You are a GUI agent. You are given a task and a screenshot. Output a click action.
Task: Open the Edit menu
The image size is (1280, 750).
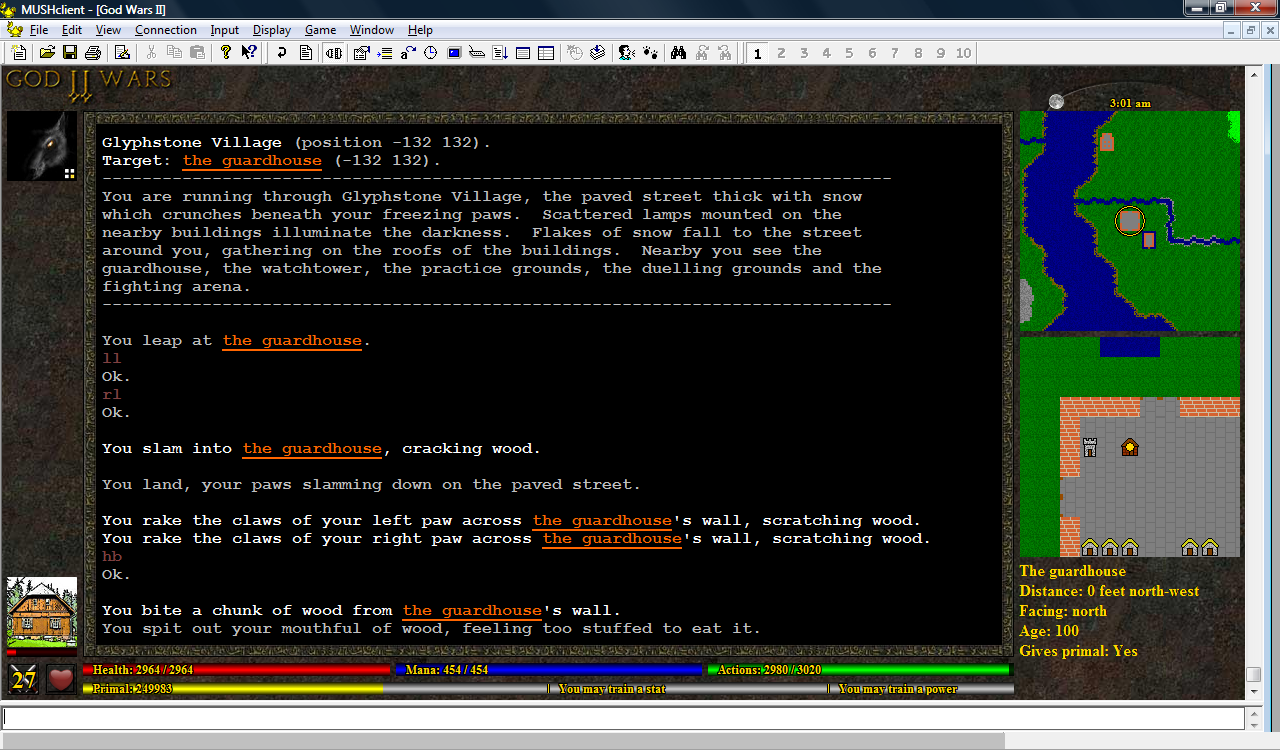[x=71, y=30]
